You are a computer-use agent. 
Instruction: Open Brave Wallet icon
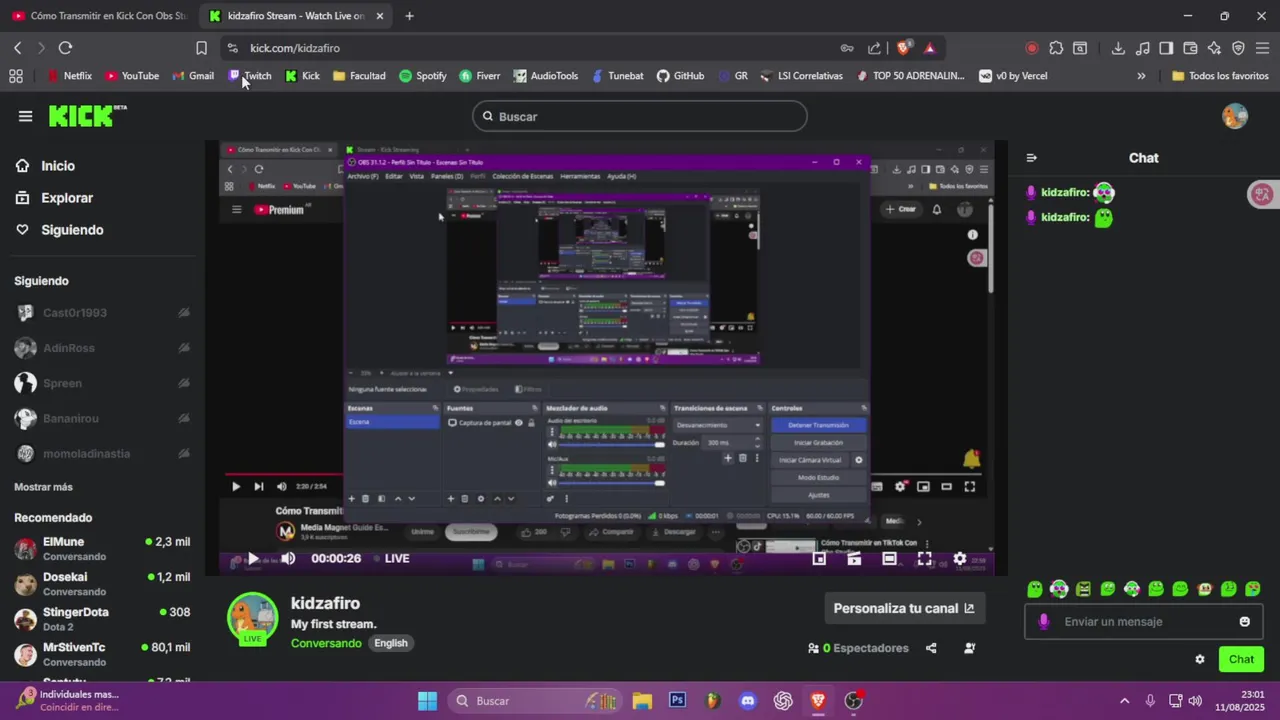pyautogui.click(x=1190, y=48)
